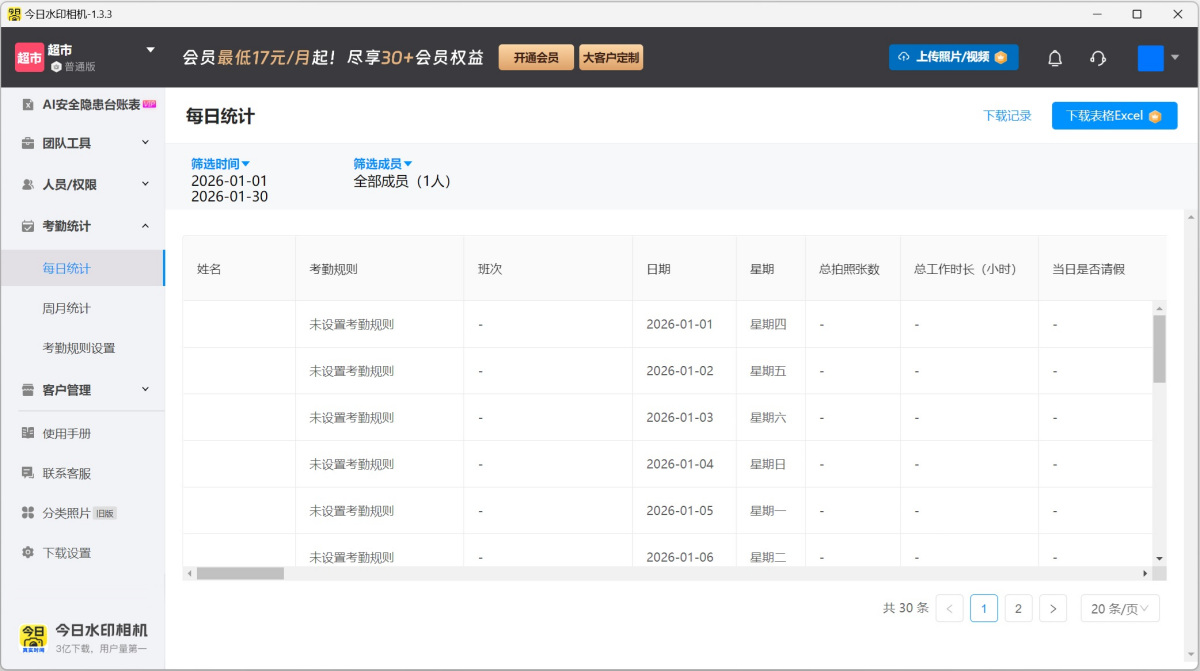1200x671 pixels.
Task: Open the 下载记录 link
Action: tap(1007, 116)
